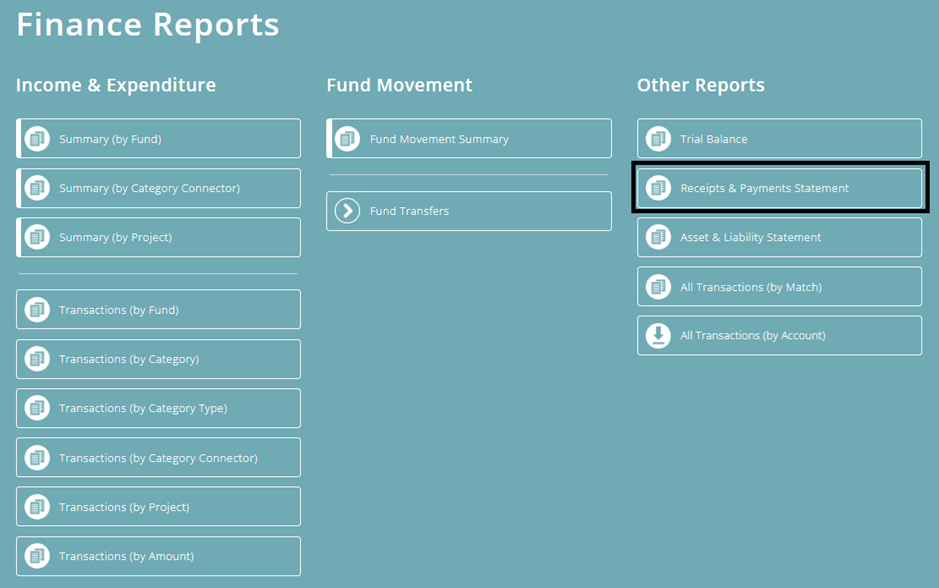The height and width of the screenshot is (588, 939).
Task: Click the arrow icon on Fund Transfers
Action: click(x=348, y=211)
